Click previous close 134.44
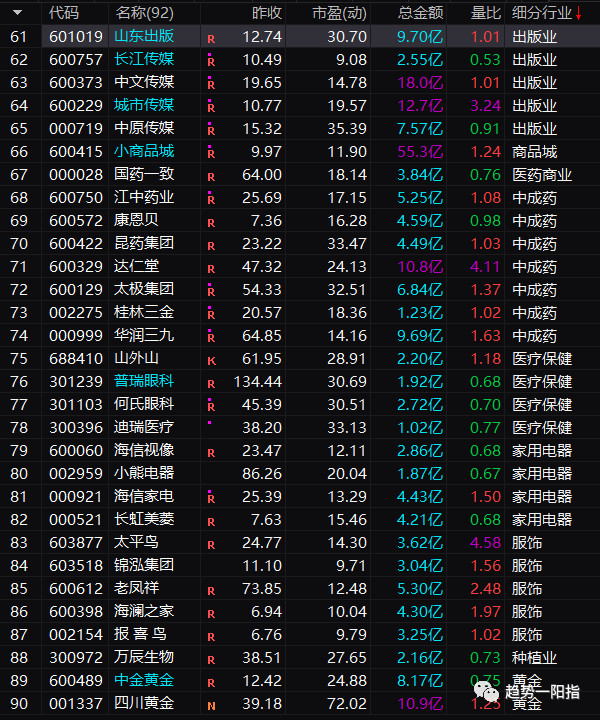 point(258,382)
